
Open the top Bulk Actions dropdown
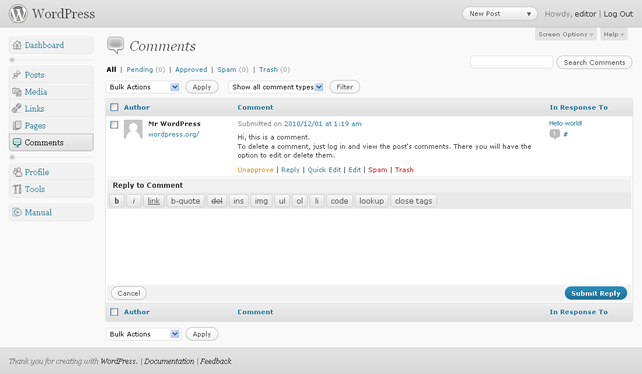pos(144,87)
